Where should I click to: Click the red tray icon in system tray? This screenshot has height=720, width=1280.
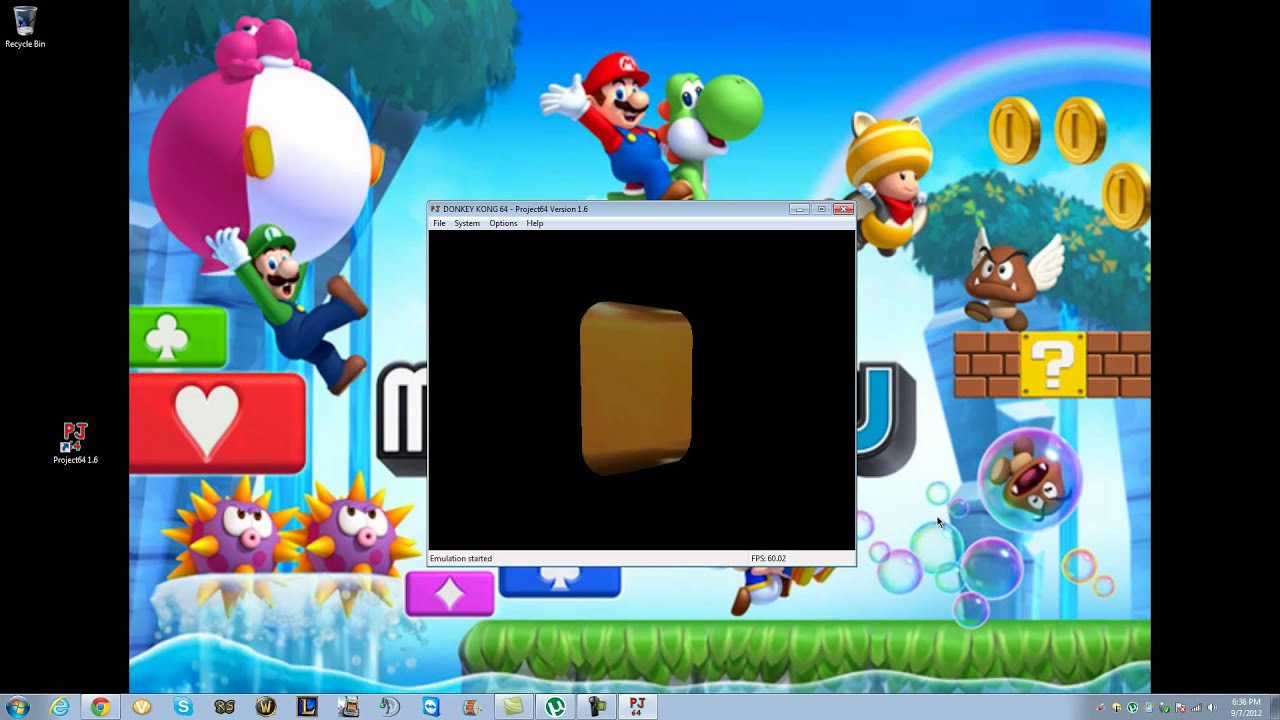point(1100,707)
